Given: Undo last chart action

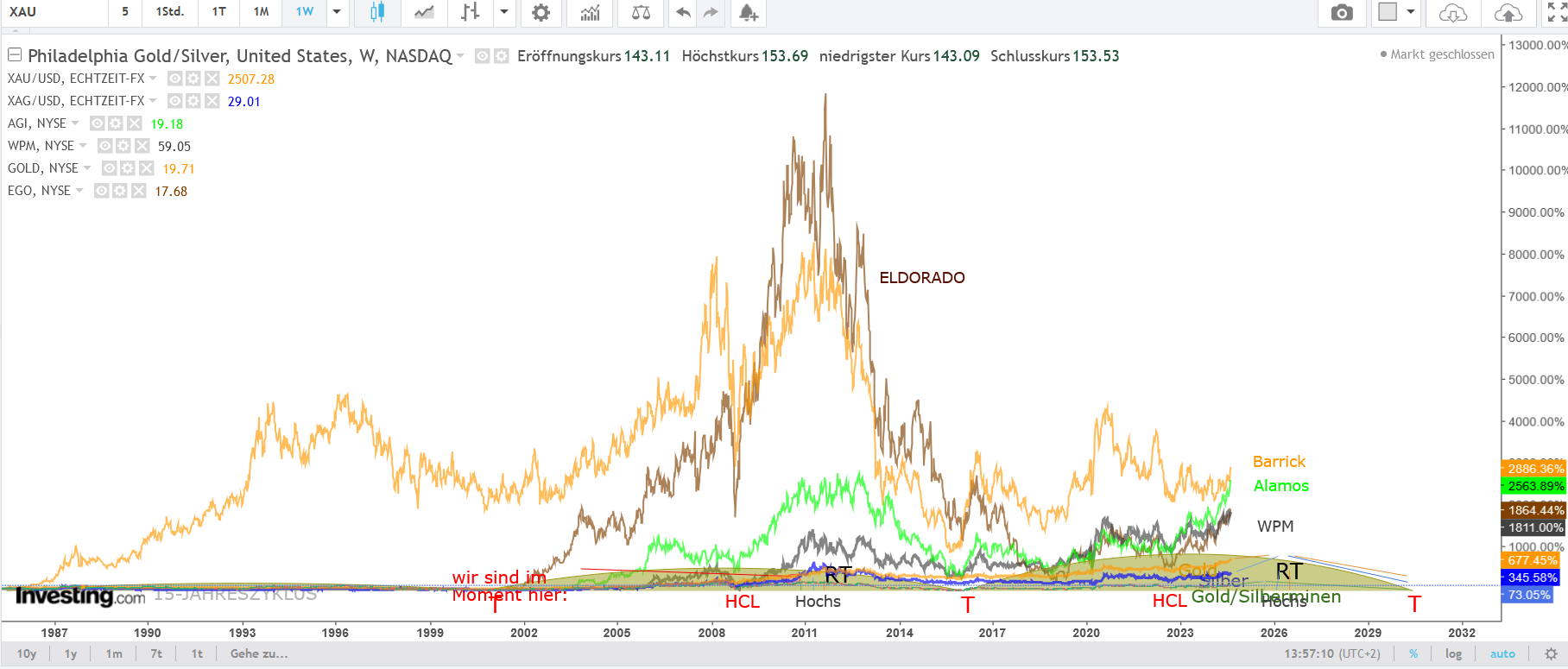Looking at the screenshot, I should tap(683, 12).
